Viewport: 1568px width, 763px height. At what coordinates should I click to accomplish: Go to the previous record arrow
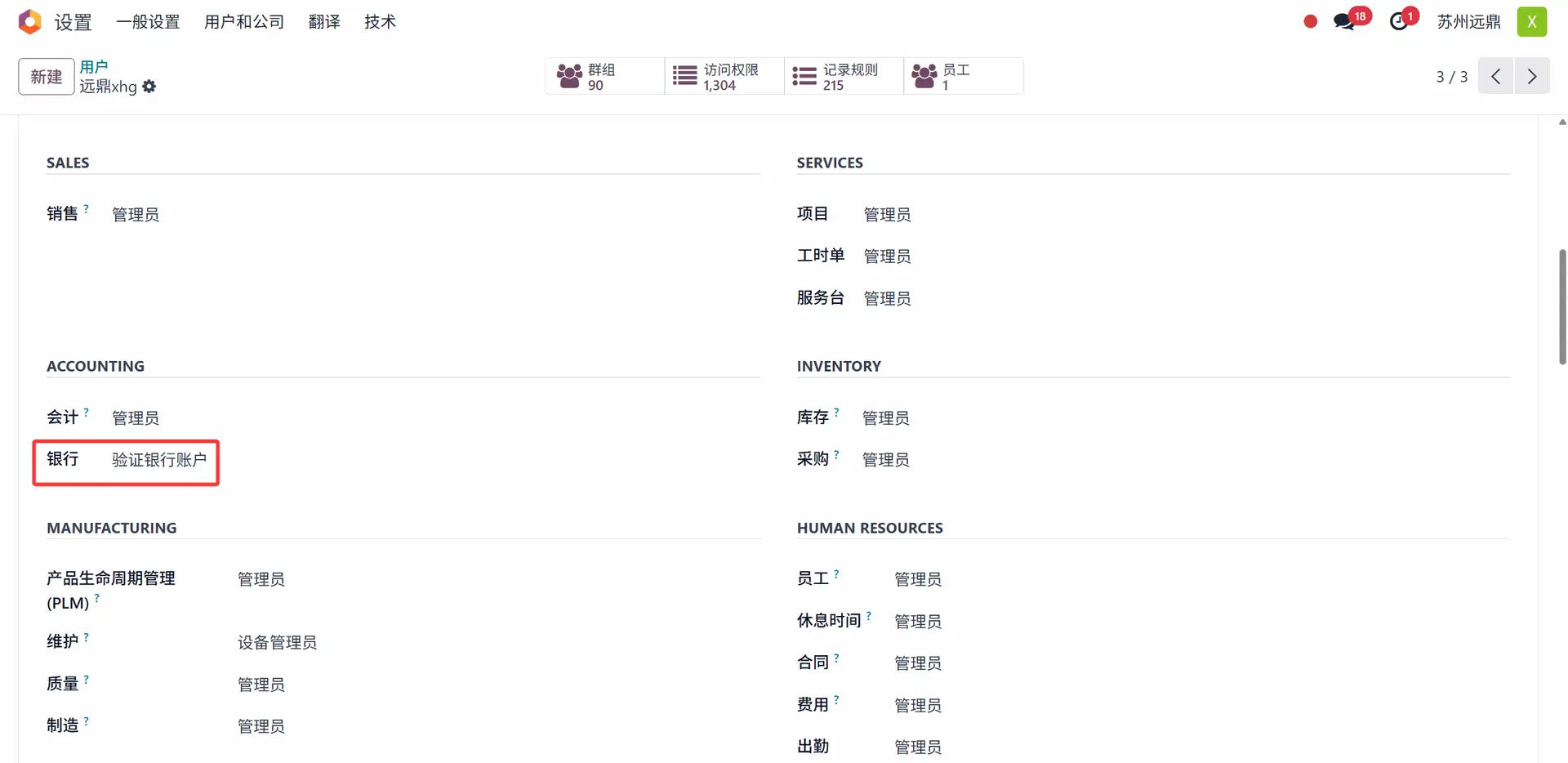click(x=1495, y=76)
